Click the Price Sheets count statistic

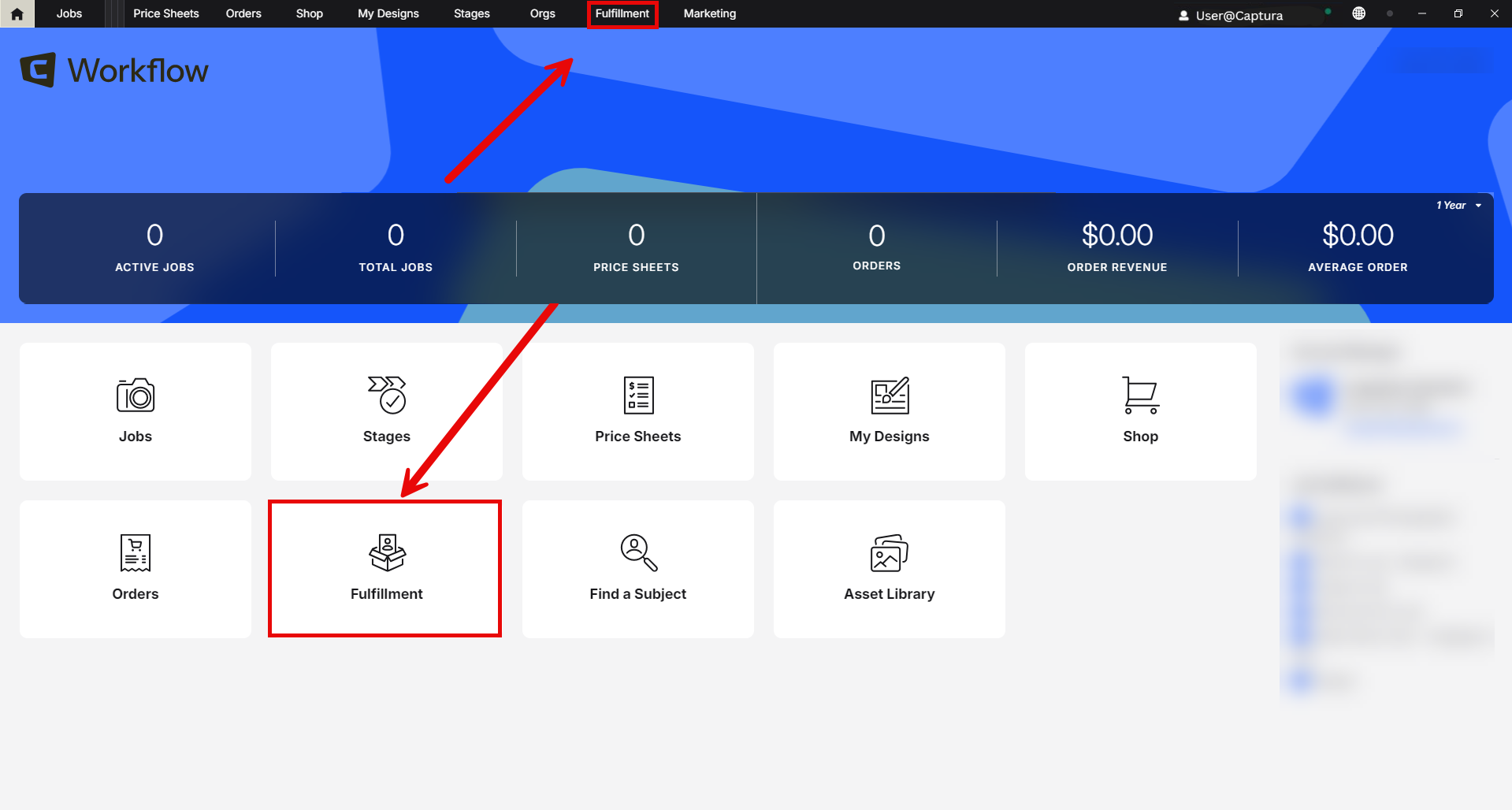(x=637, y=248)
